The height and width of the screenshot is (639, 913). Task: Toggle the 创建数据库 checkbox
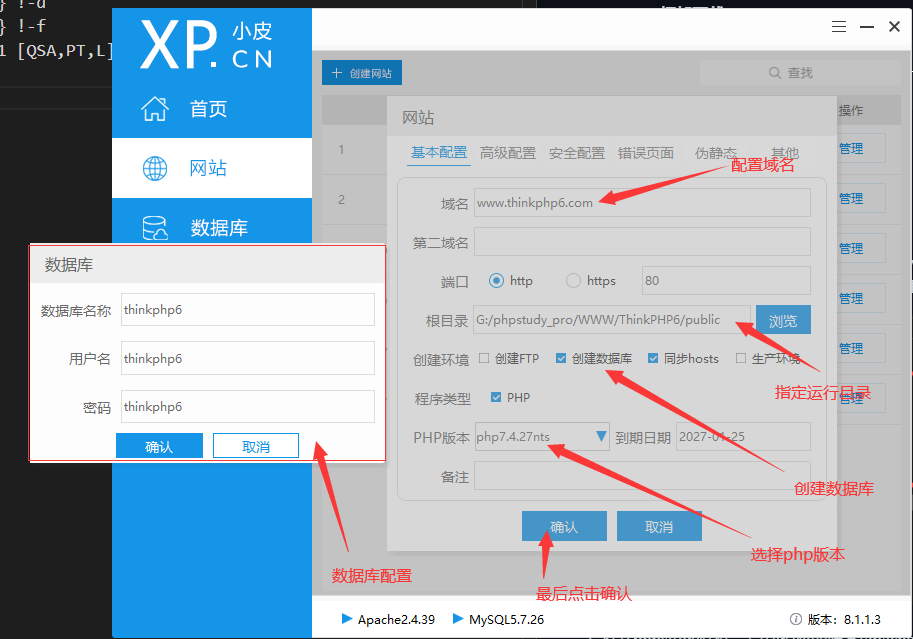point(561,358)
